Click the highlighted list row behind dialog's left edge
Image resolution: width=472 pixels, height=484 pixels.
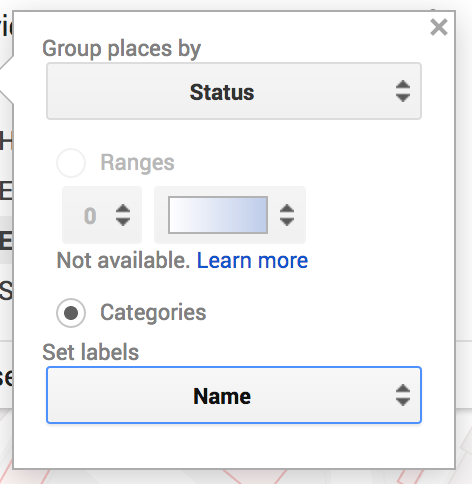tap(6, 240)
